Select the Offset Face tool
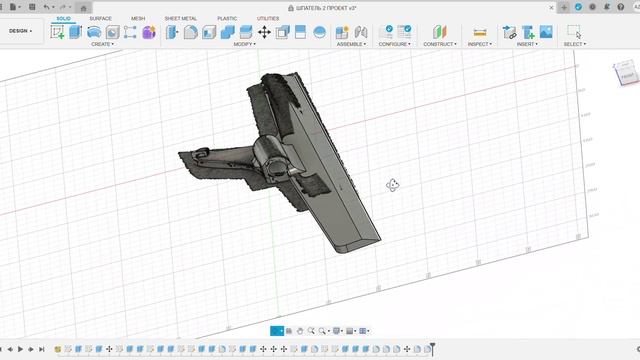The width and height of the screenshot is (640, 360). pos(246,32)
